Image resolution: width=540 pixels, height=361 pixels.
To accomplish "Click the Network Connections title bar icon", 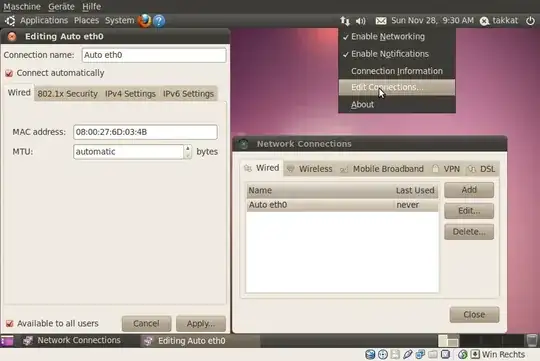I will click(x=243, y=144).
